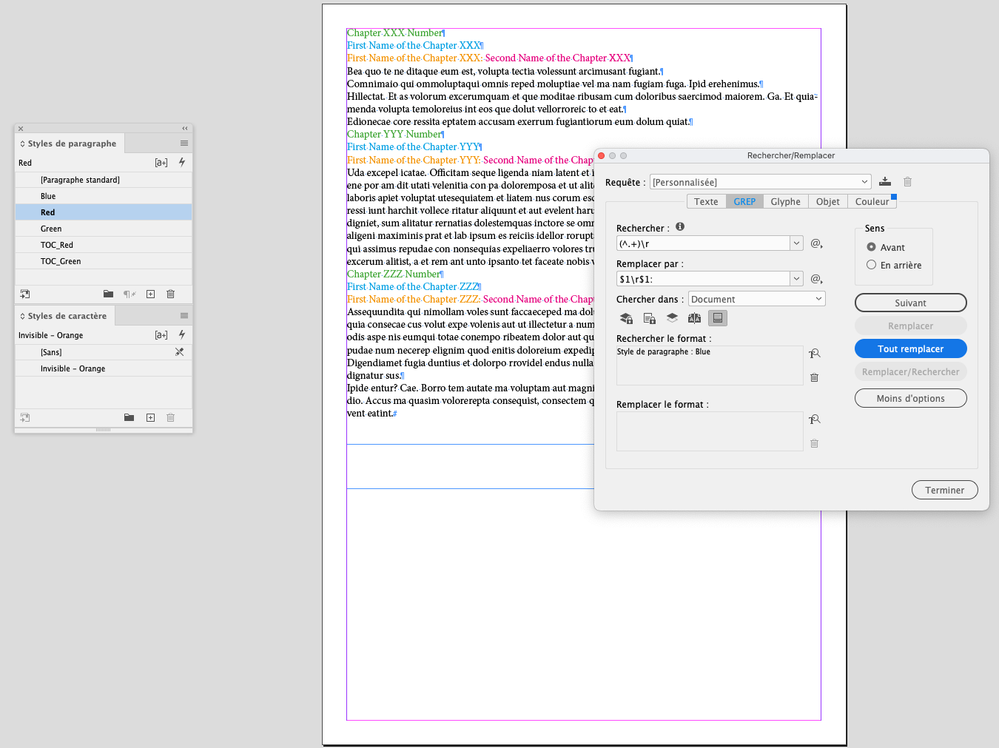
Task: Click the save query icon beside Requête
Action: (x=885, y=182)
